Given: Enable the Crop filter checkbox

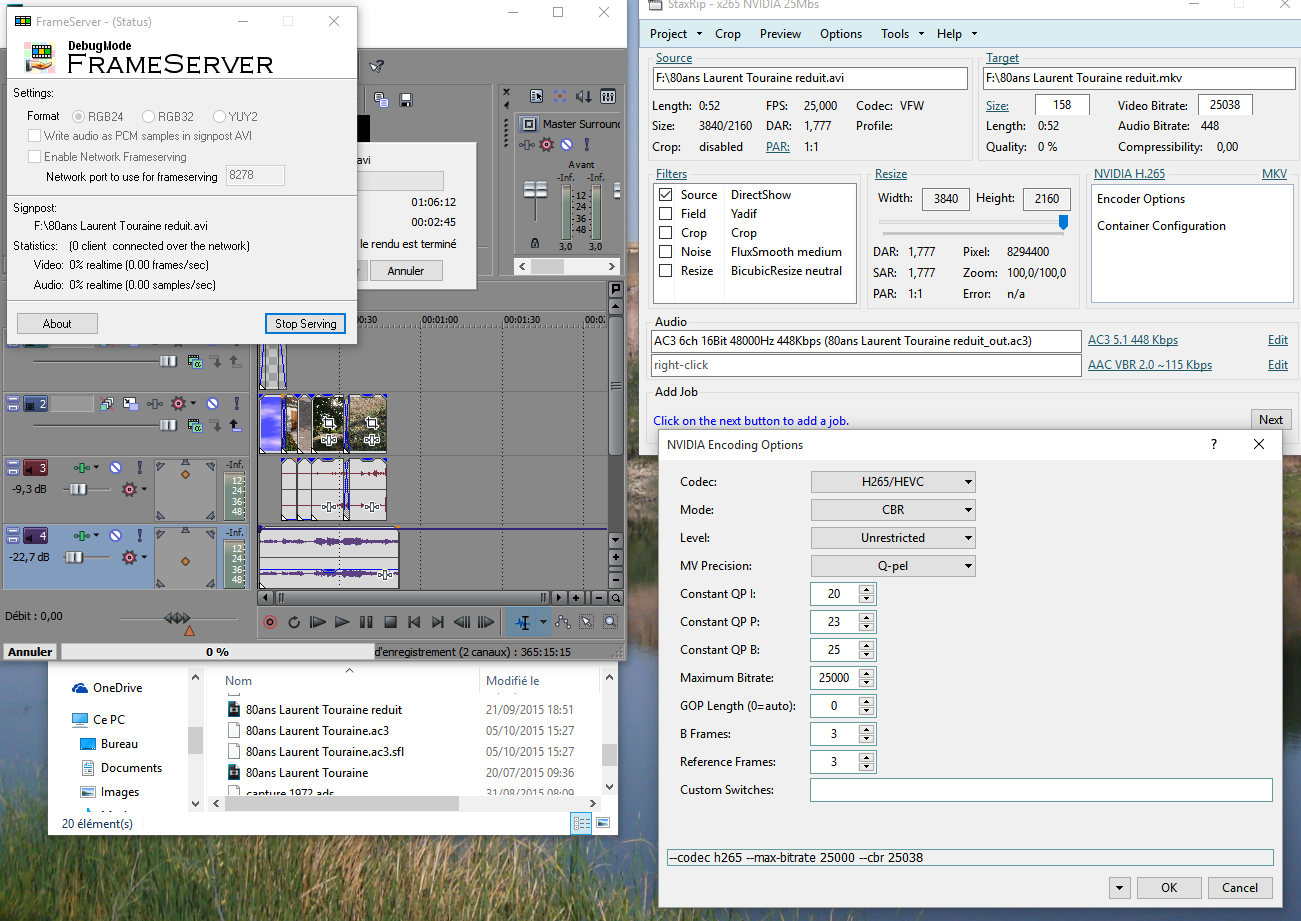Looking at the screenshot, I should (x=666, y=233).
